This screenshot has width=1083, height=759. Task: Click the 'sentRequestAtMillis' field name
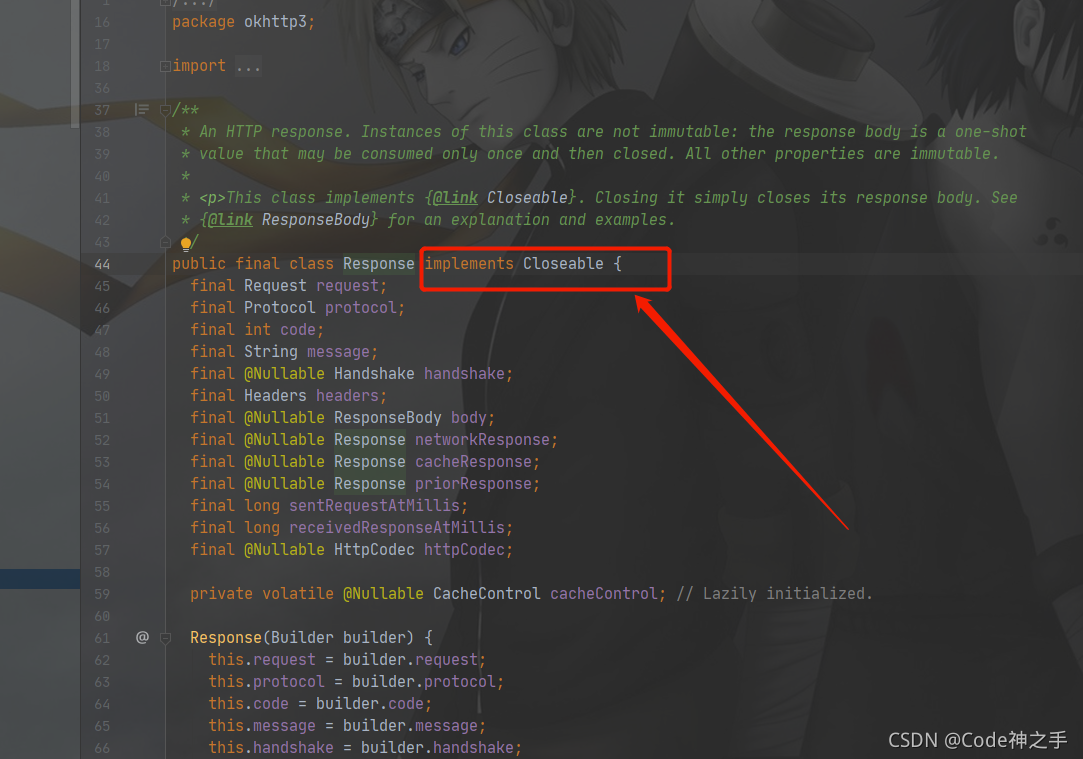(x=374, y=506)
